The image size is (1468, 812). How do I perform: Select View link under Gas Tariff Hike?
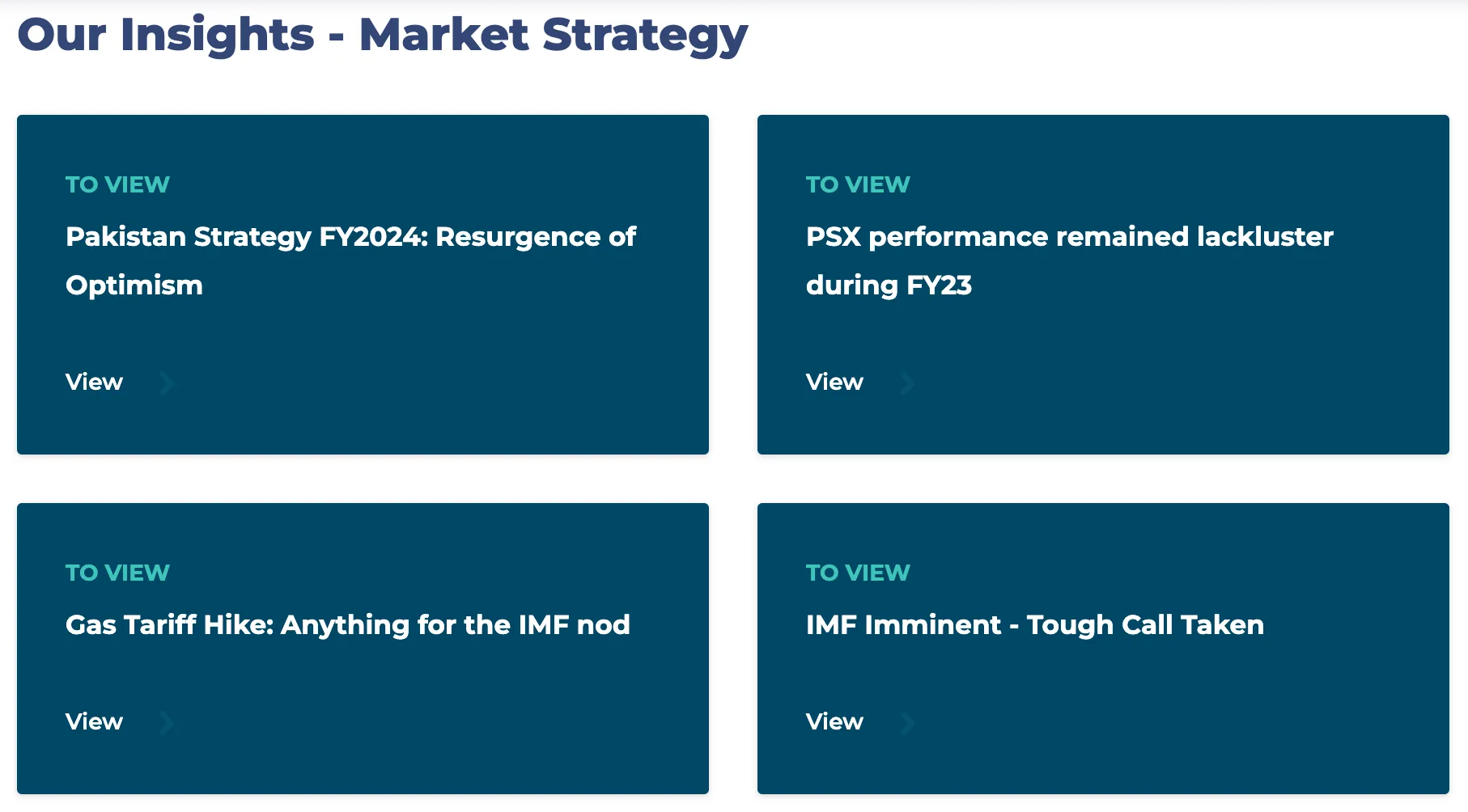click(94, 721)
